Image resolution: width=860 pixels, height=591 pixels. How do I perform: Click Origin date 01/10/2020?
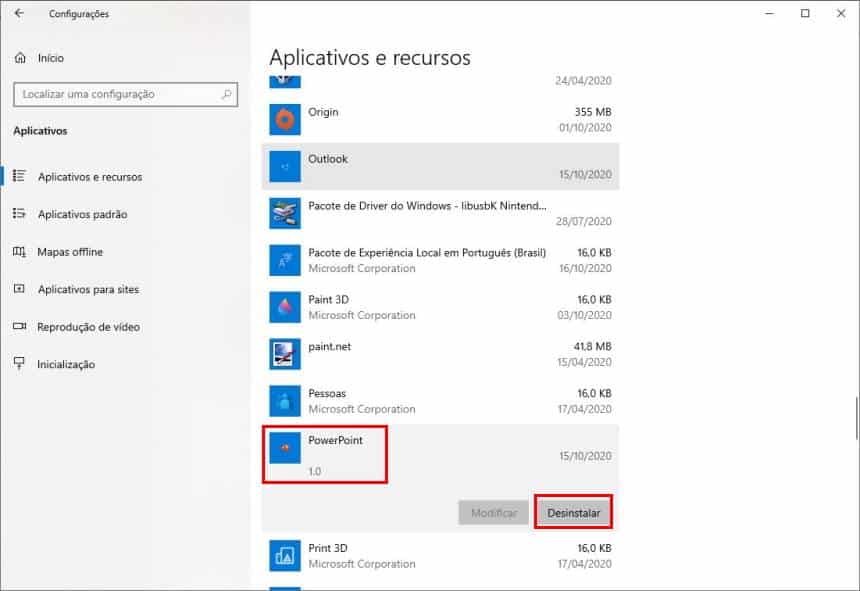click(585, 128)
